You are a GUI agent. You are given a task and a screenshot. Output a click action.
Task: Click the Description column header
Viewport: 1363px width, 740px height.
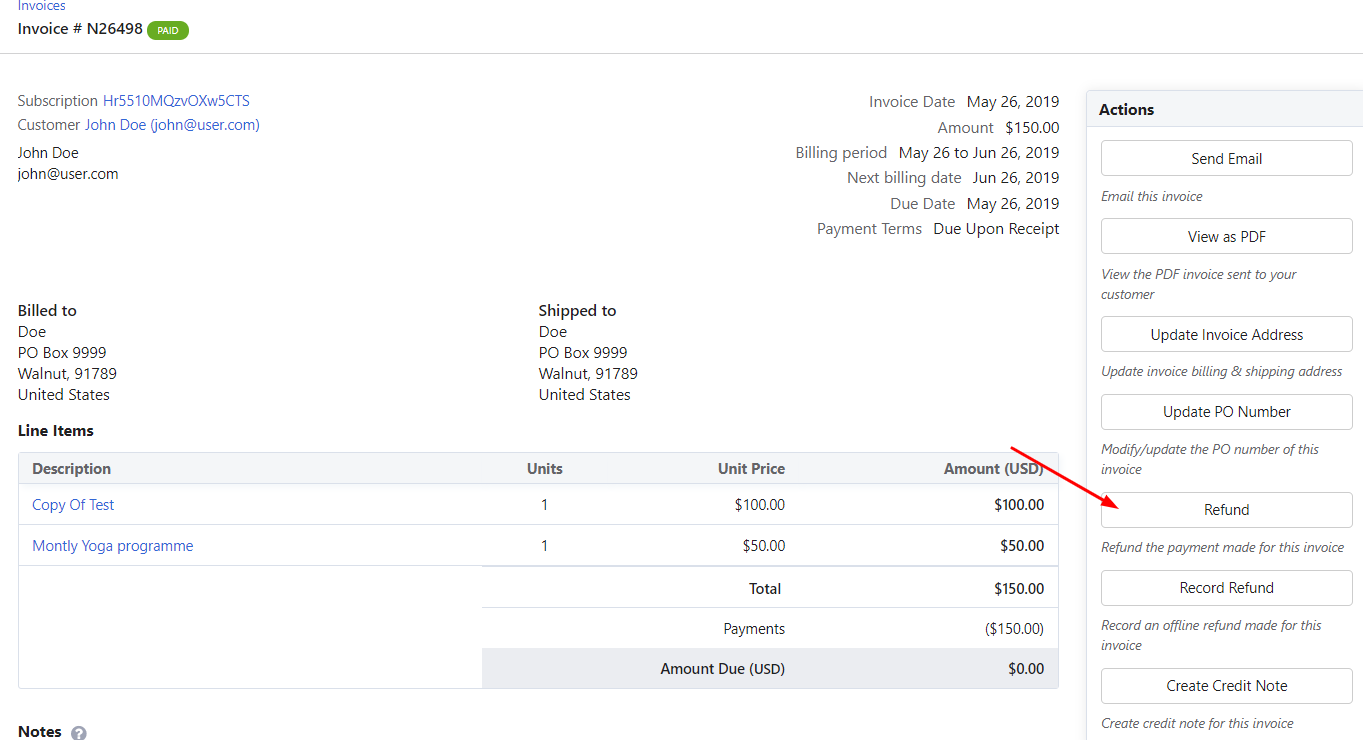pyautogui.click(x=71, y=469)
